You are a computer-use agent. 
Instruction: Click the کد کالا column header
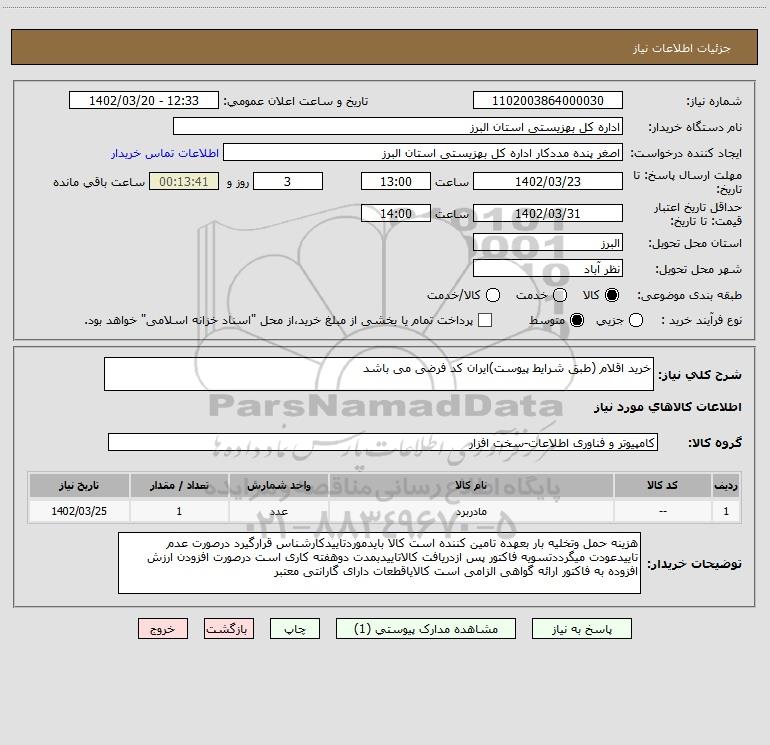662,485
